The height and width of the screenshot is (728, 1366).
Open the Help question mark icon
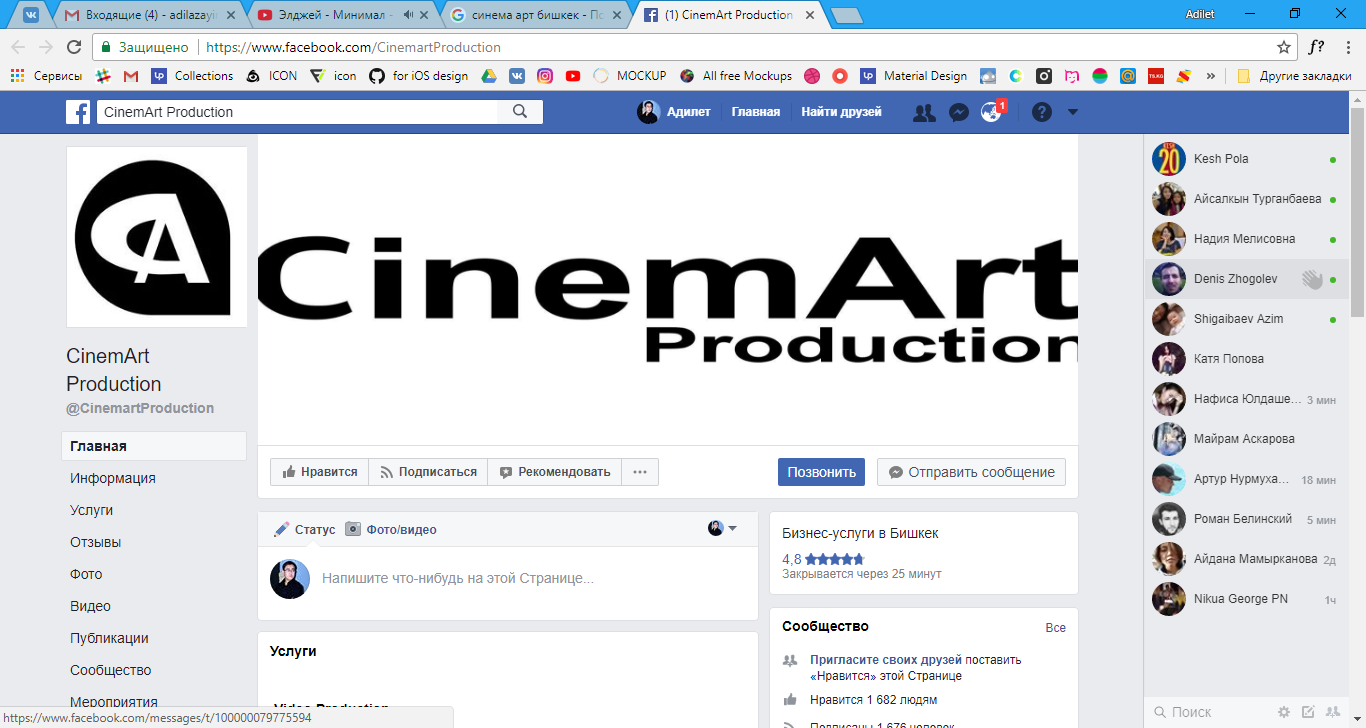point(1042,113)
